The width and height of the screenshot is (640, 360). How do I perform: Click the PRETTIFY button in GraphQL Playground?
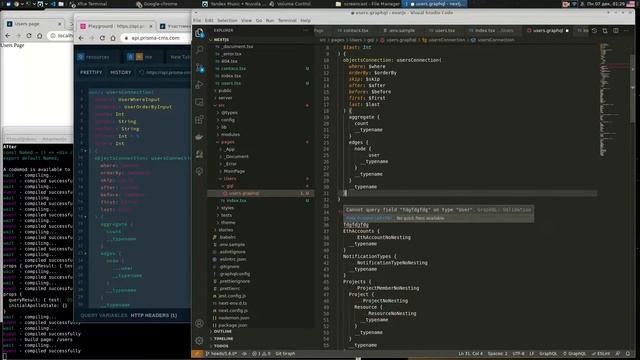(x=91, y=72)
